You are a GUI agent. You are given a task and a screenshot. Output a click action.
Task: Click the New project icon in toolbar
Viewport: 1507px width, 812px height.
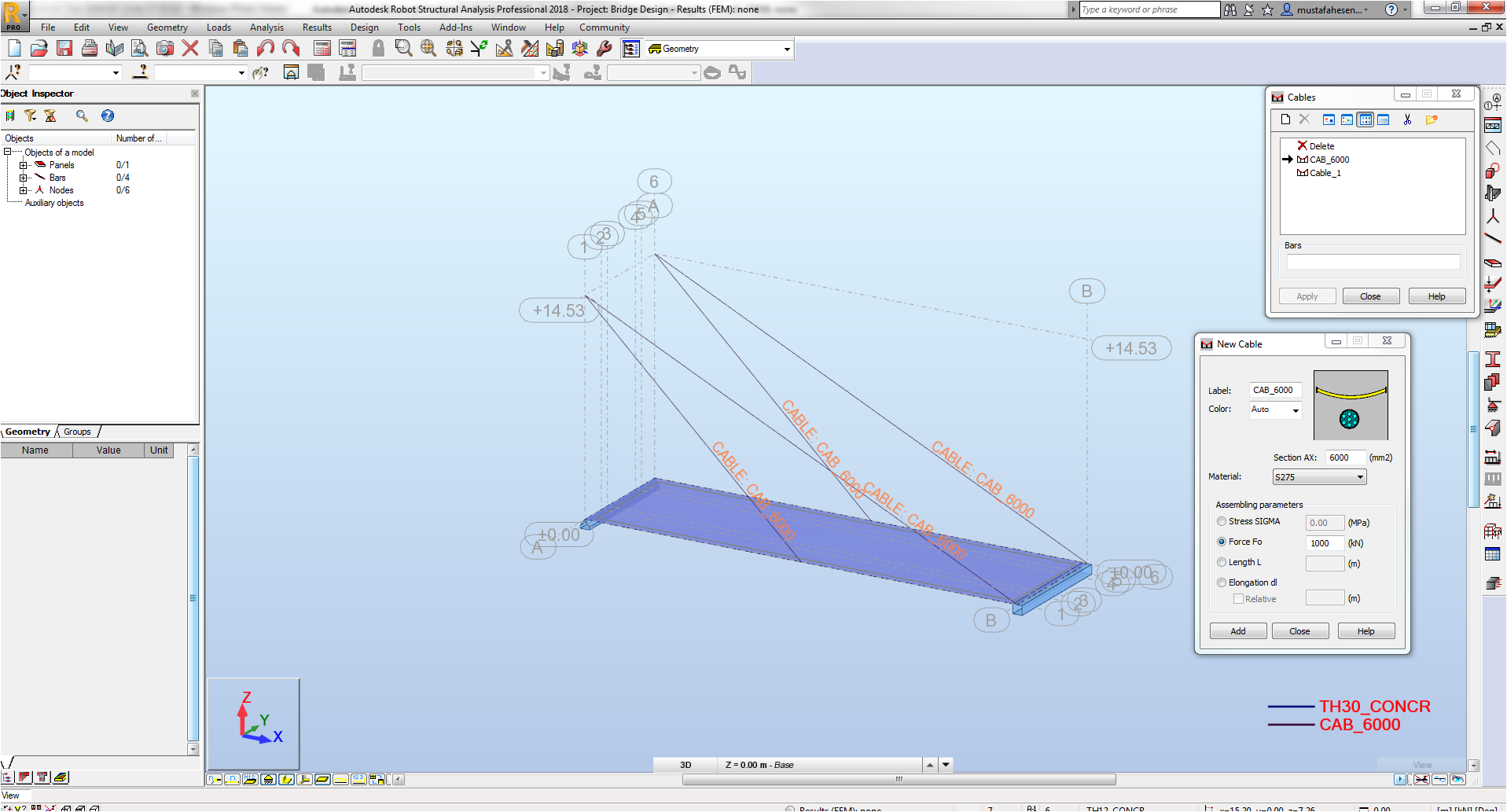(x=14, y=49)
